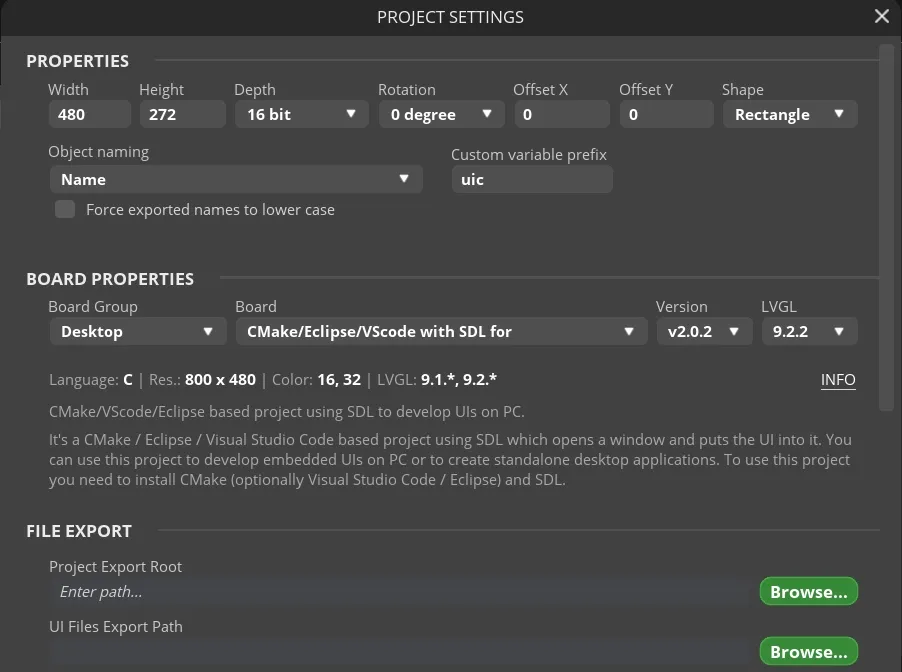Click the INFO link for the board

(838, 380)
